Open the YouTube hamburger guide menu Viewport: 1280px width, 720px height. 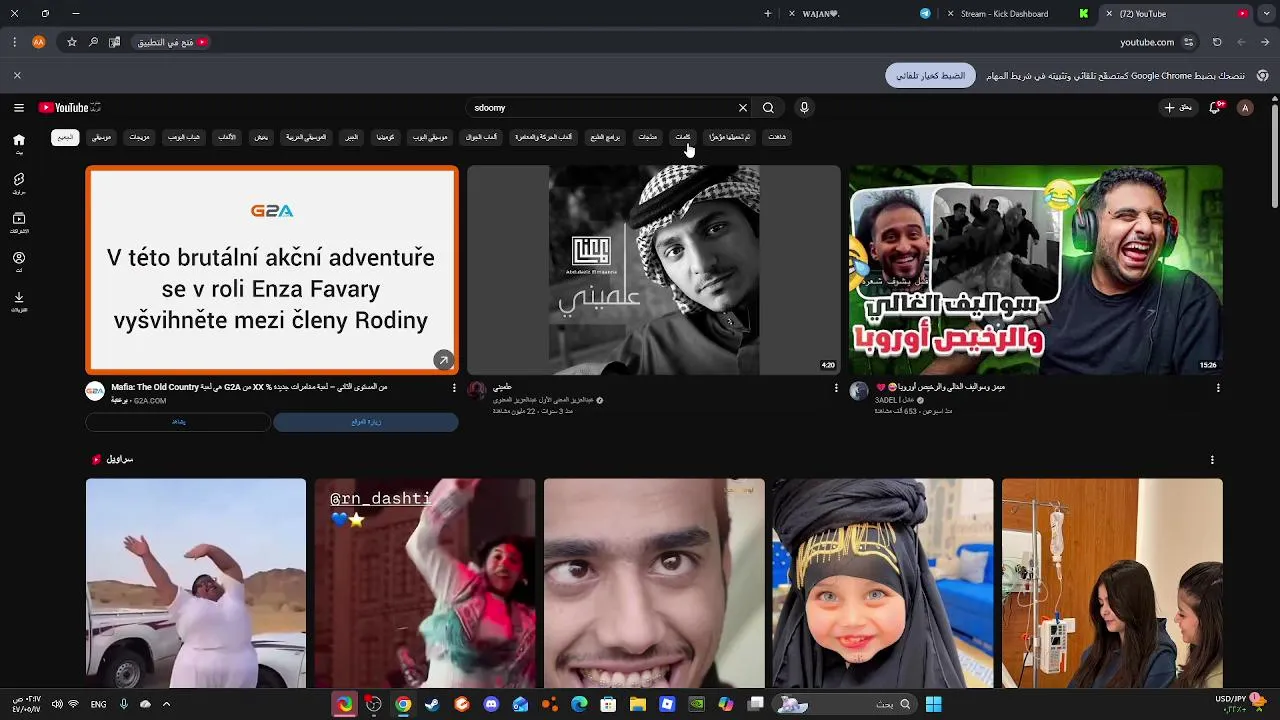[18, 108]
